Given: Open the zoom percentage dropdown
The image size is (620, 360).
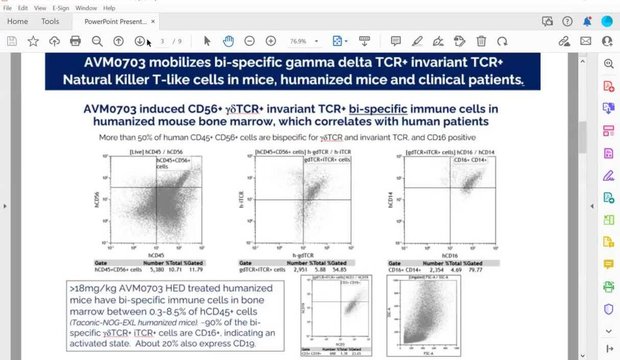Looking at the screenshot, I should click(x=316, y=41).
